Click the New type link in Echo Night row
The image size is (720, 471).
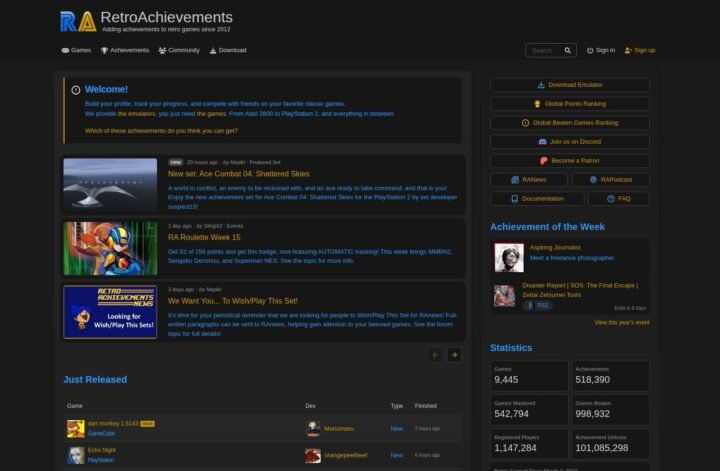click(397, 455)
